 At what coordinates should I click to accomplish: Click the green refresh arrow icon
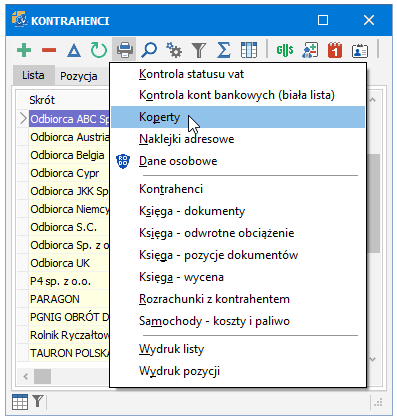pyautogui.click(x=99, y=50)
